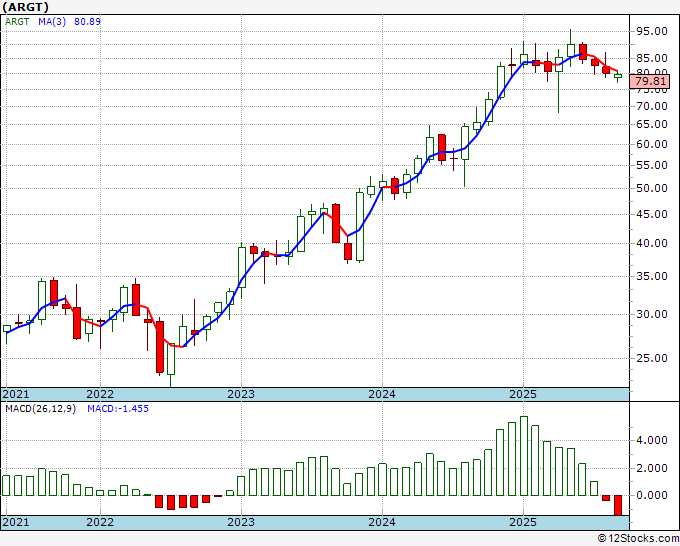The width and height of the screenshot is (680, 546).
Task: Click the 2022 label on MACD axis
Action: click(x=100, y=522)
